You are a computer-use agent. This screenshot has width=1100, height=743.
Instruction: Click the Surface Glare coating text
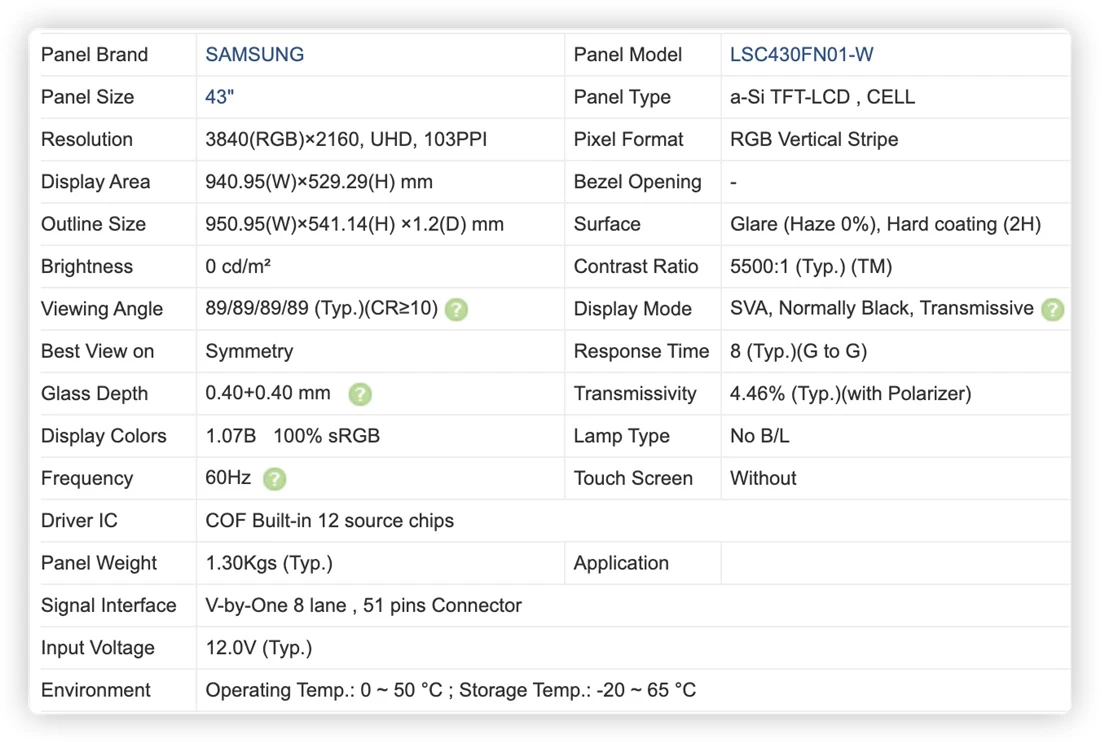(885, 225)
